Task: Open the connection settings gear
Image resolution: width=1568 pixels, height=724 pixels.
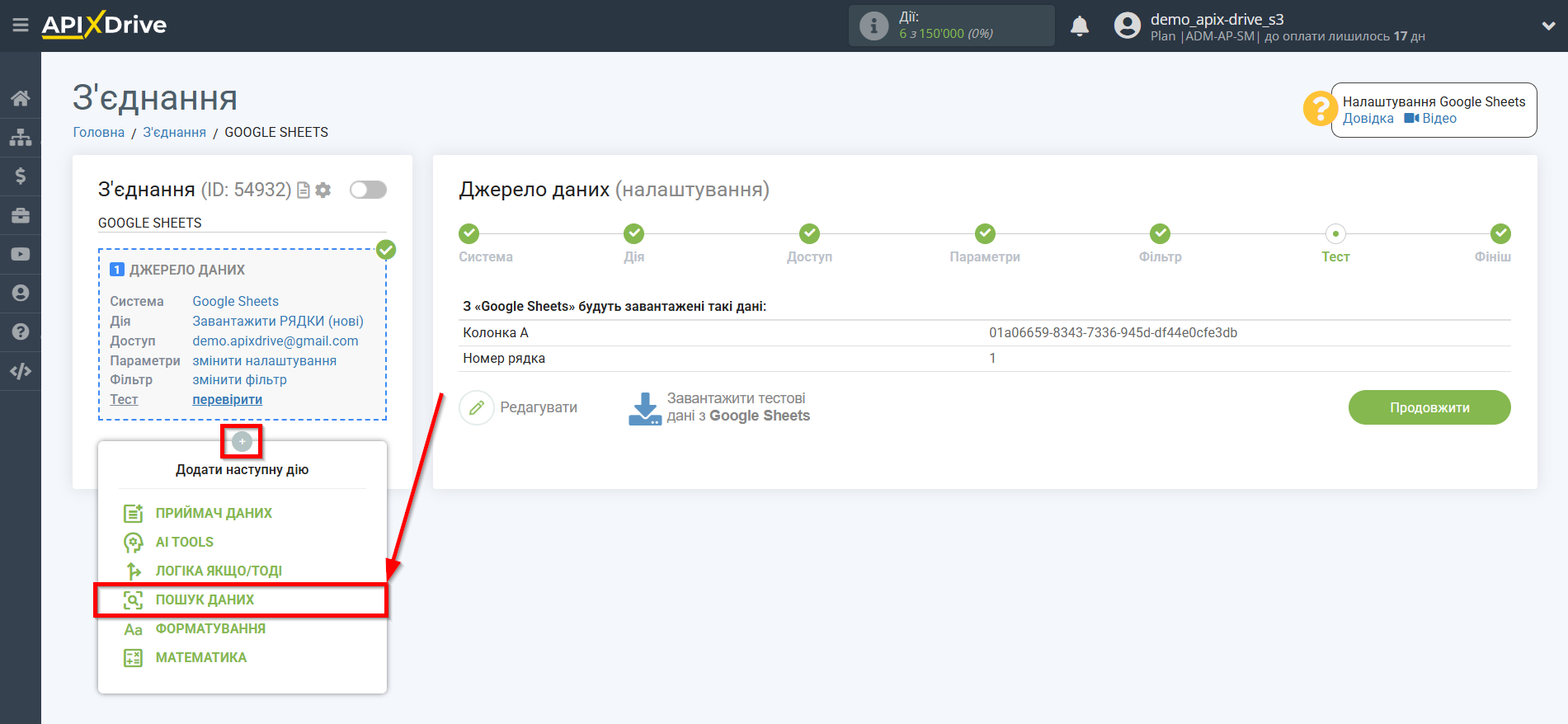Action: (x=323, y=190)
